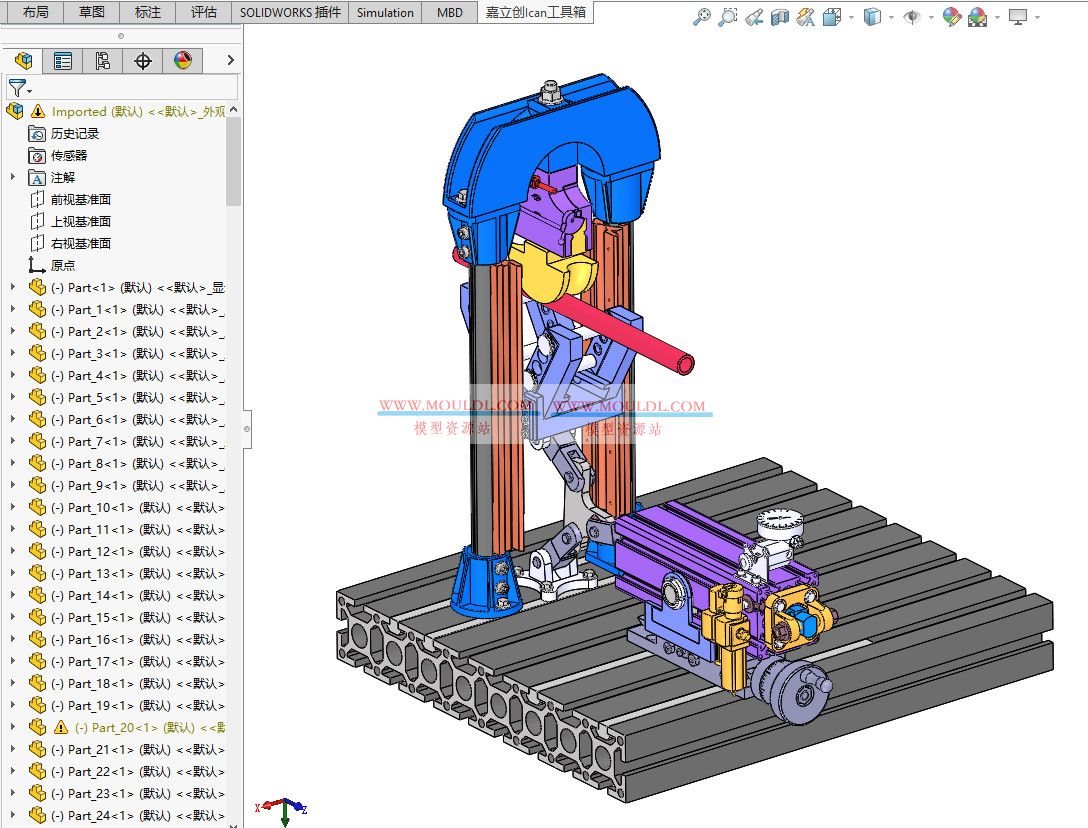
Task: Select the Zoom to Fit tool
Action: (701, 16)
